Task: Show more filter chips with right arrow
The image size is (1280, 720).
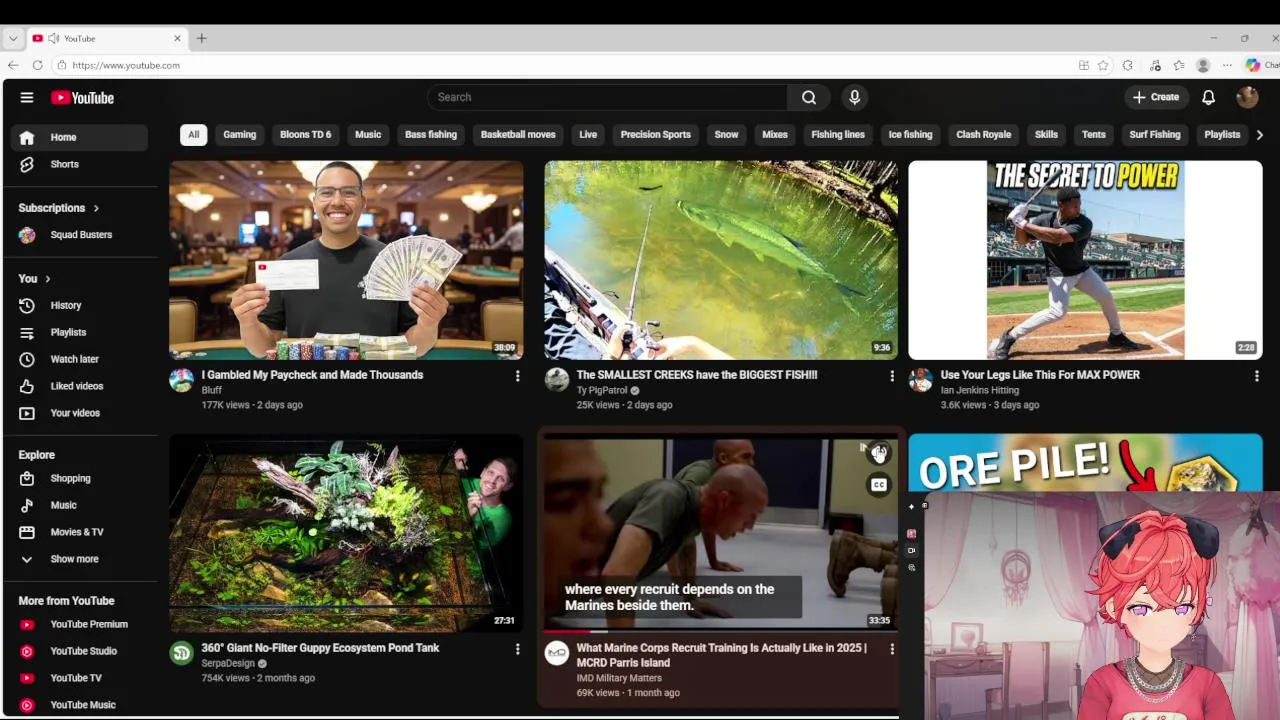Action: [x=1259, y=135]
